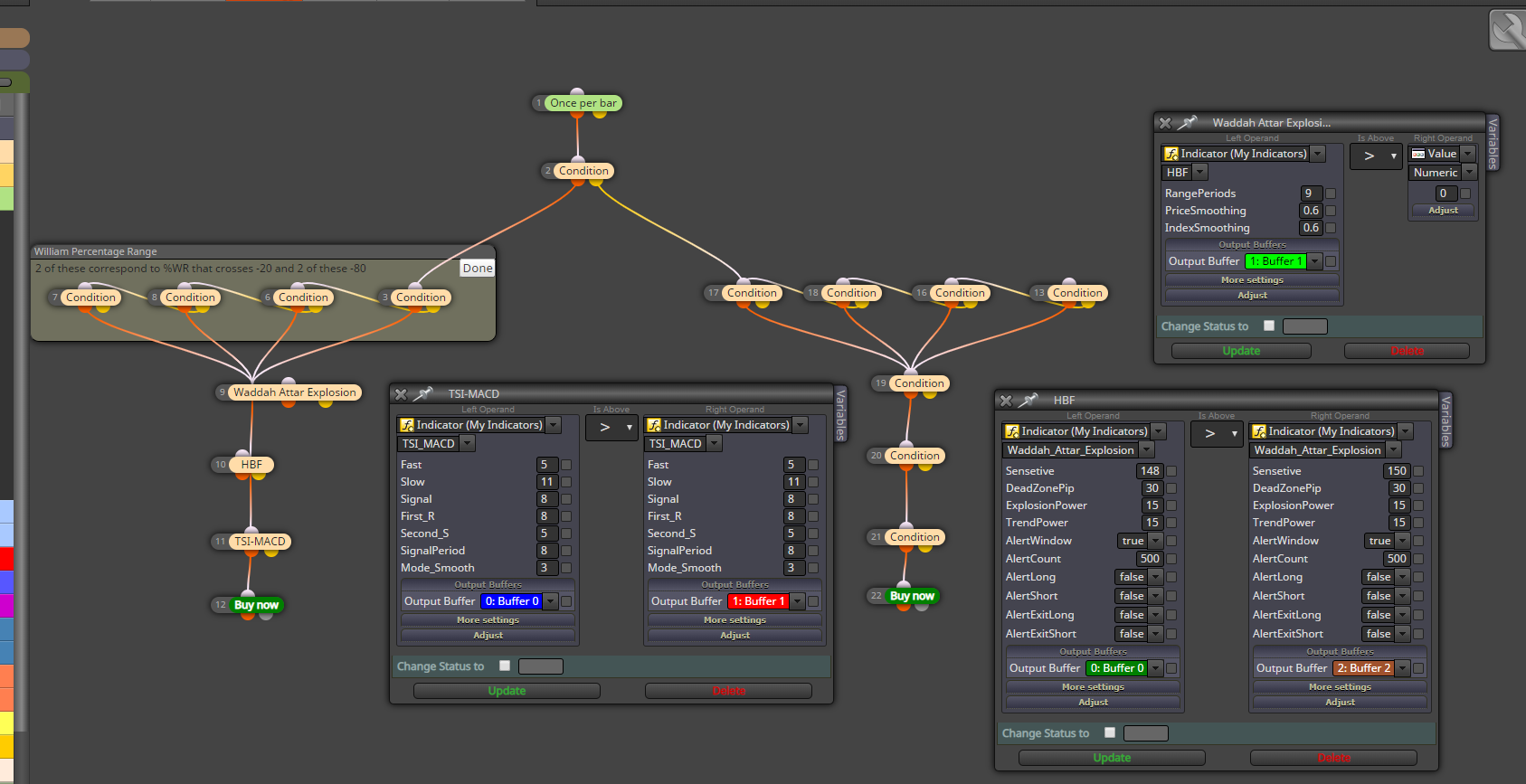Viewport: 1526px width, 784px height.
Task: Click Delete in the Waddah Attar panel
Action: coord(1407,351)
